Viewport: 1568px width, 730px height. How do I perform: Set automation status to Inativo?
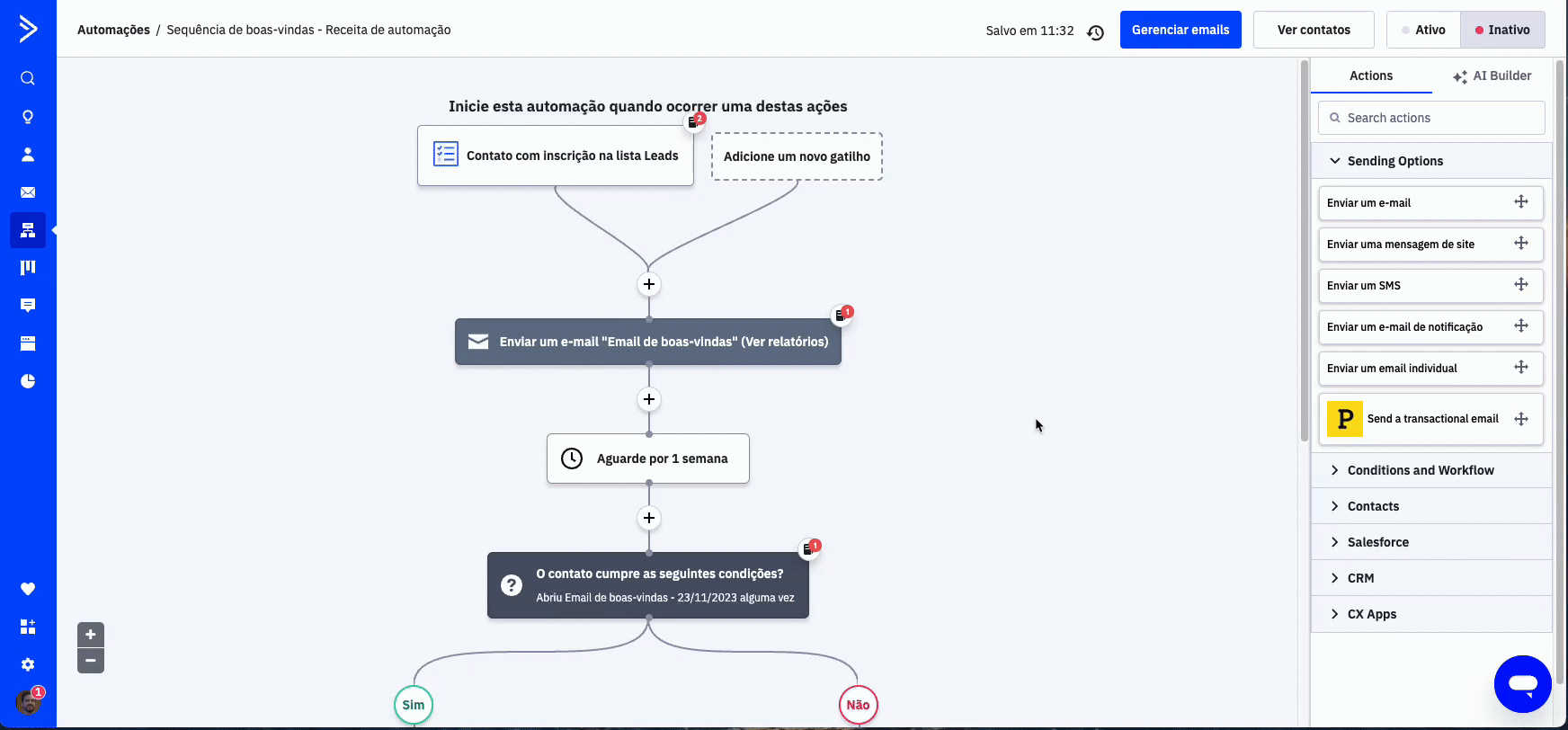click(1502, 30)
